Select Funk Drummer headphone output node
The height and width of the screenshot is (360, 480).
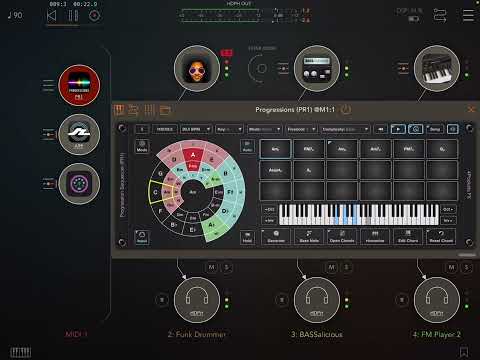[x=197, y=300]
